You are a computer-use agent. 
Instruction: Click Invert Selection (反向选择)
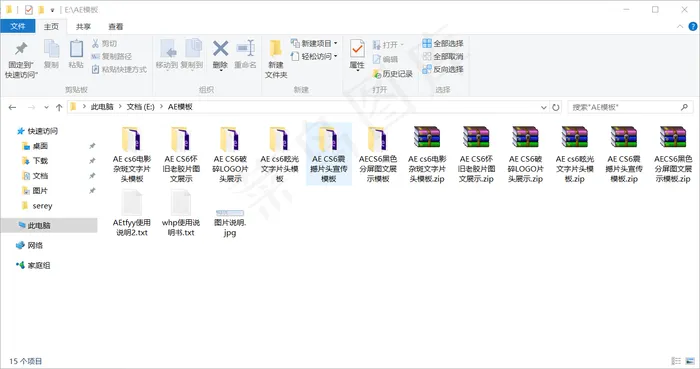tap(443, 69)
